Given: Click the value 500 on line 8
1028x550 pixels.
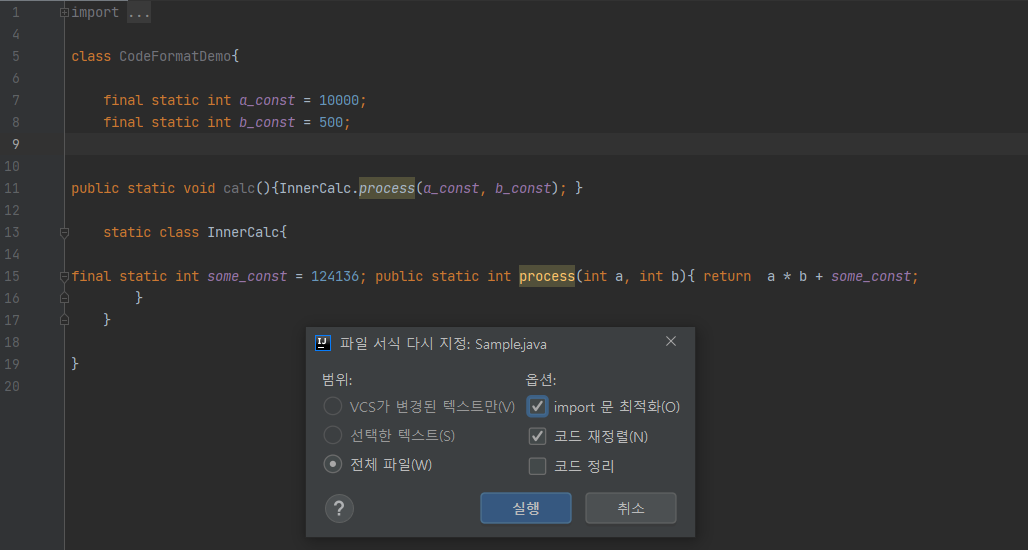Looking at the screenshot, I should (331, 122).
